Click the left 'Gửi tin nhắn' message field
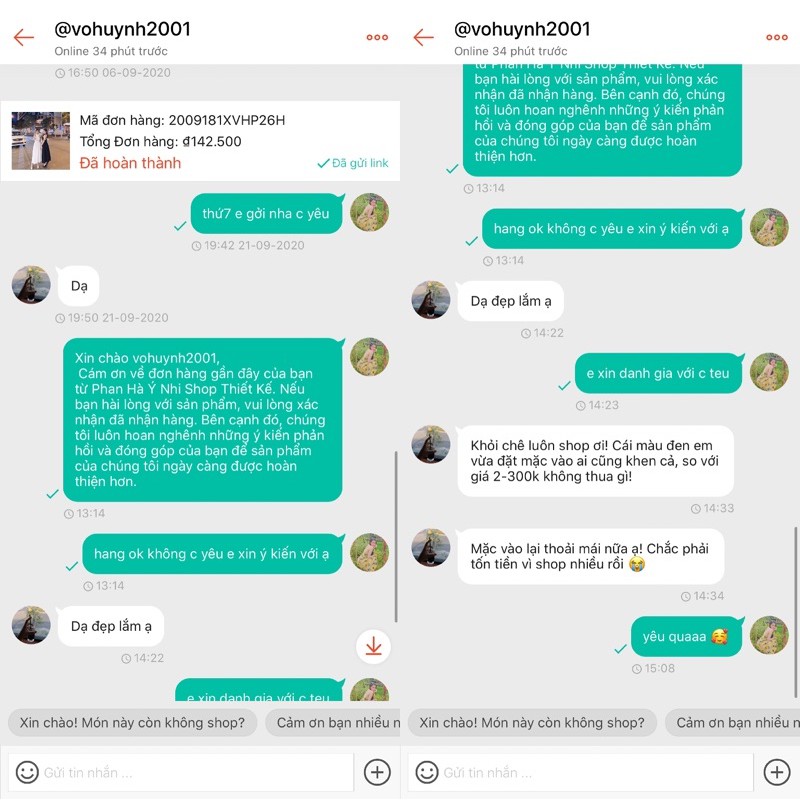The height and width of the screenshot is (800, 800). coord(181,772)
